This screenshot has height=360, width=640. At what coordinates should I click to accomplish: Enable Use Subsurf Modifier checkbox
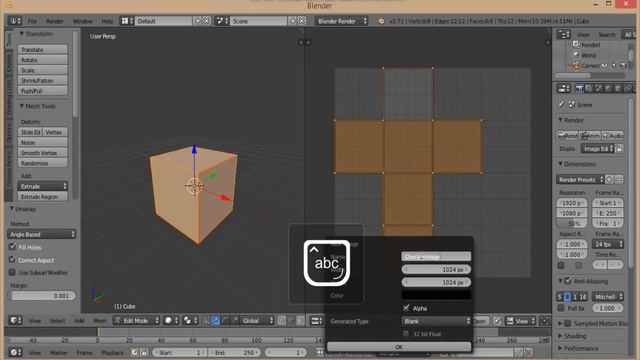click(x=12, y=272)
